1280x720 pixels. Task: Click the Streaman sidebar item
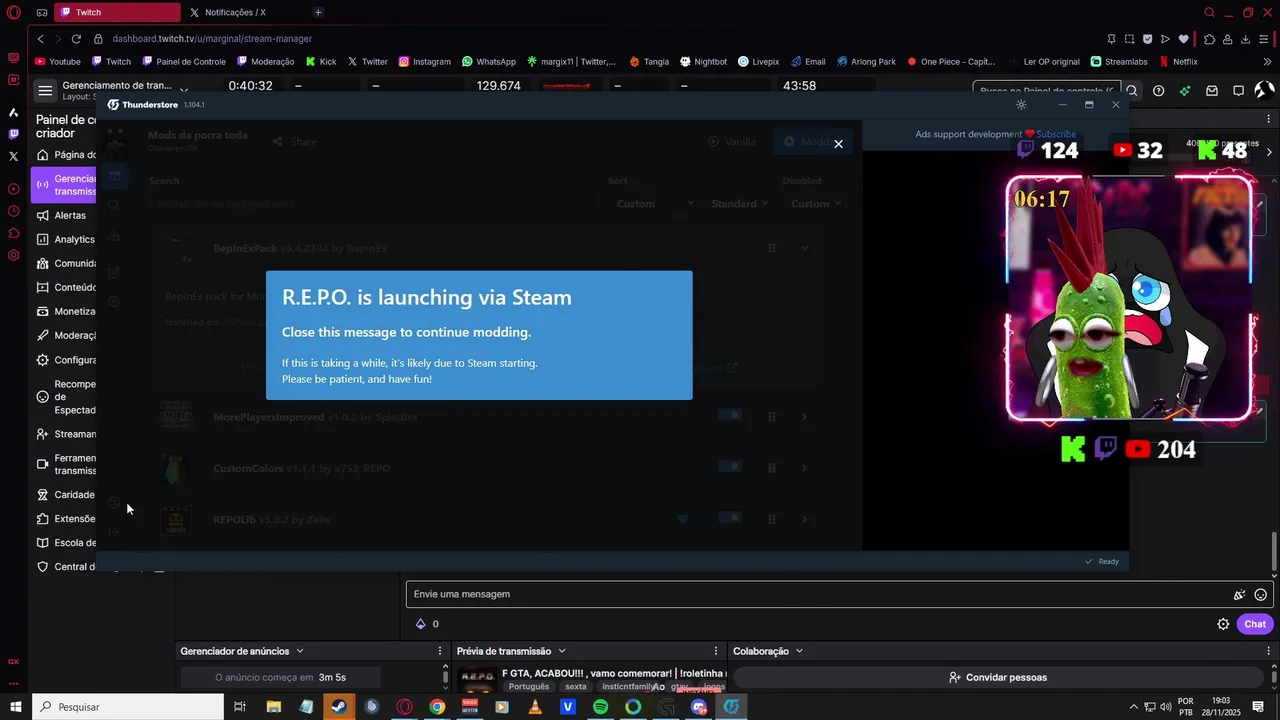(x=66, y=434)
